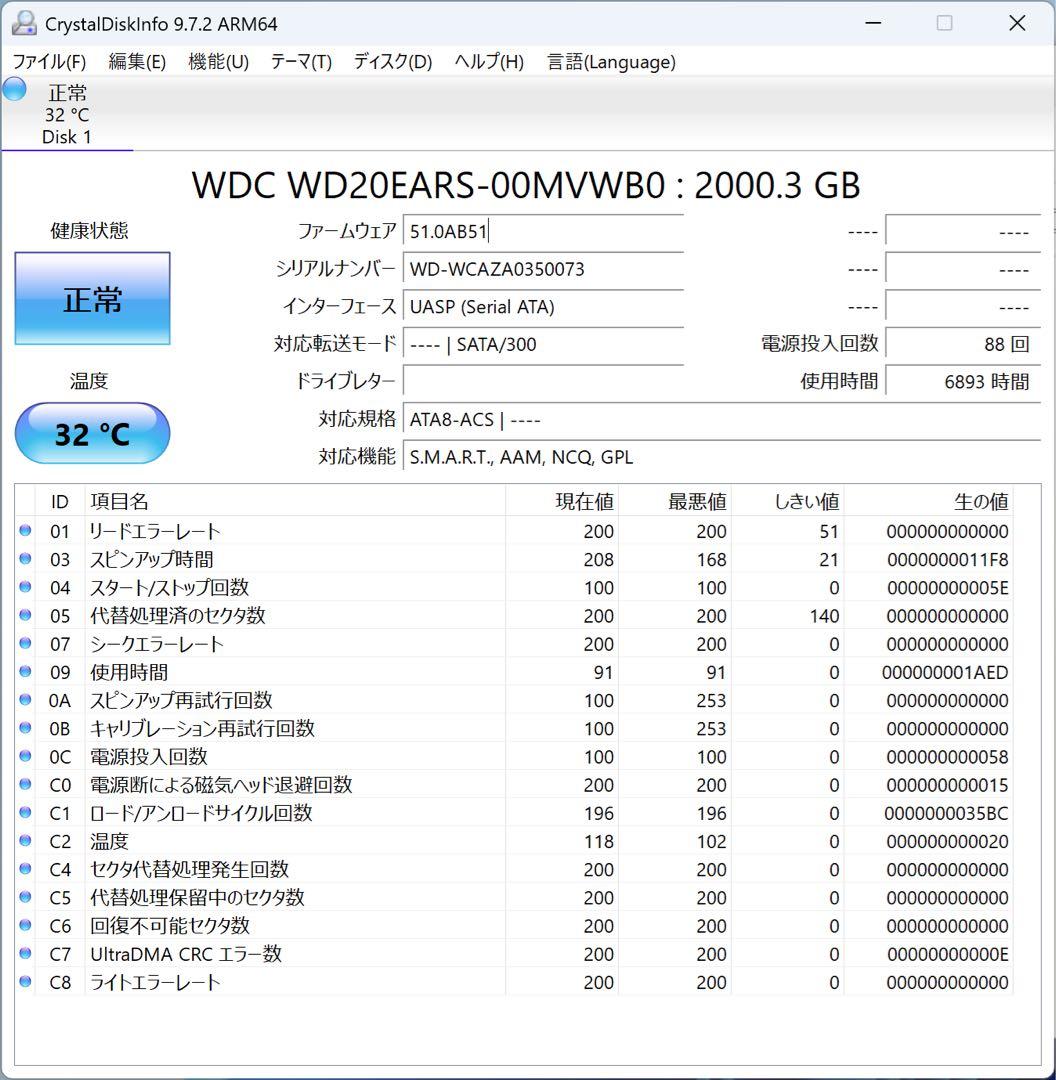Screen dimensions: 1056x1080
Task: Click the blue indicator beside 回復不可能セクタ数
Action: pyautogui.click(x=25, y=926)
